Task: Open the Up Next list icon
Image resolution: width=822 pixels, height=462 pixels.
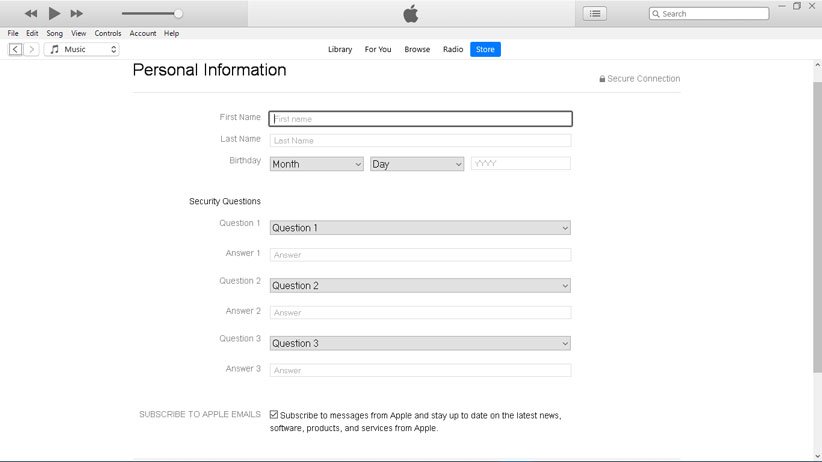Action: pos(595,14)
